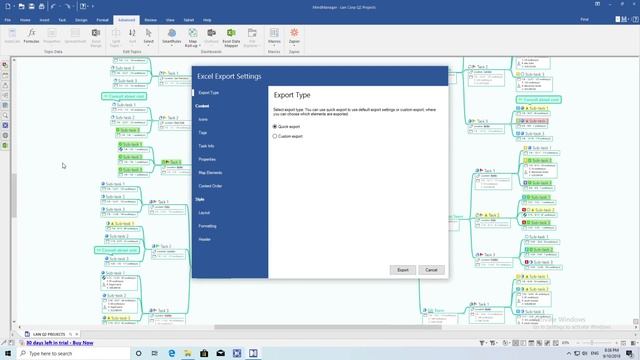Image resolution: width=640 pixels, height=360 pixels.
Task: Click the search icon in left sidebar
Action: [x=5, y=116]
